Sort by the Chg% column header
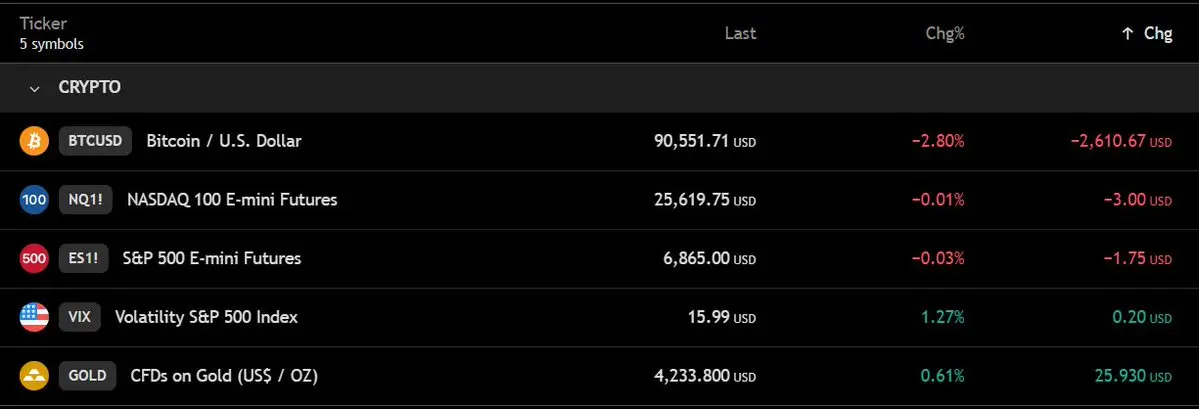 [945, 33]
